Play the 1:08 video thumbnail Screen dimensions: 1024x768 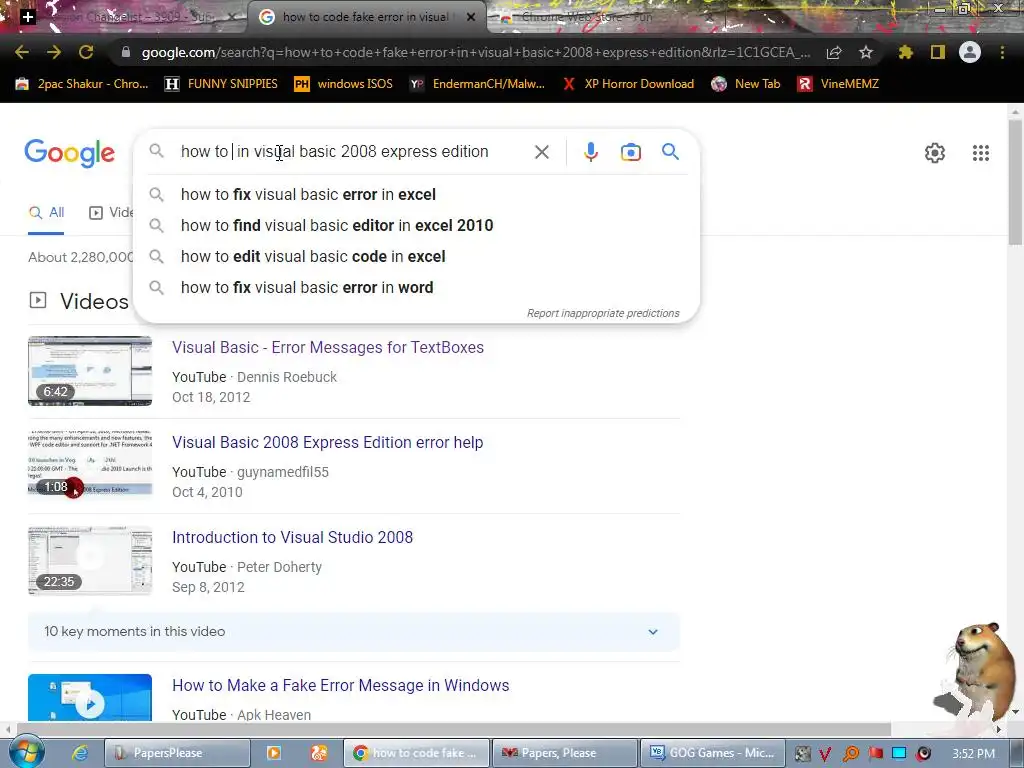90,464
